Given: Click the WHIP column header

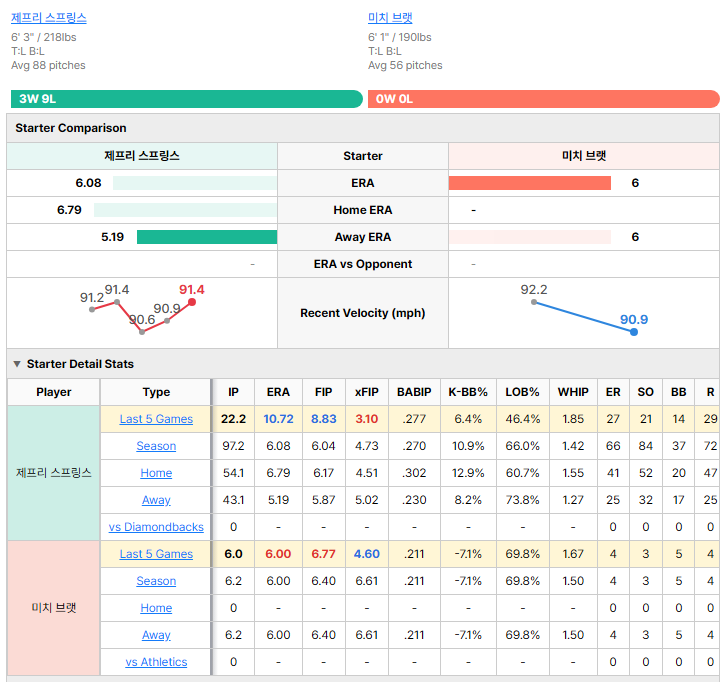Looking at the screenshot, I should click(573, 392).
